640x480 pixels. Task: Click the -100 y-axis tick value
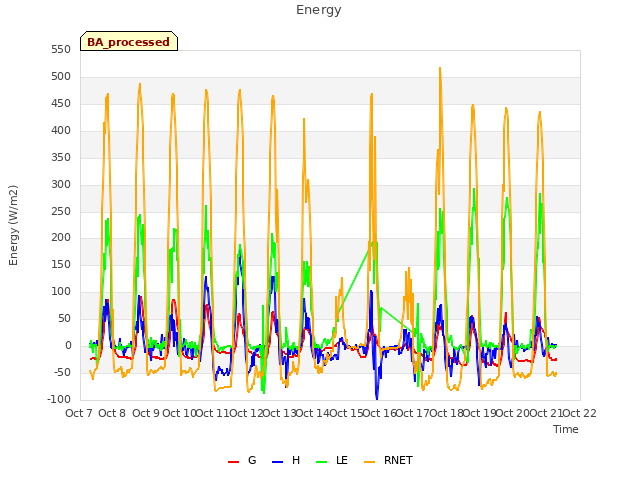pyautogui.click(x=59, y=399)
